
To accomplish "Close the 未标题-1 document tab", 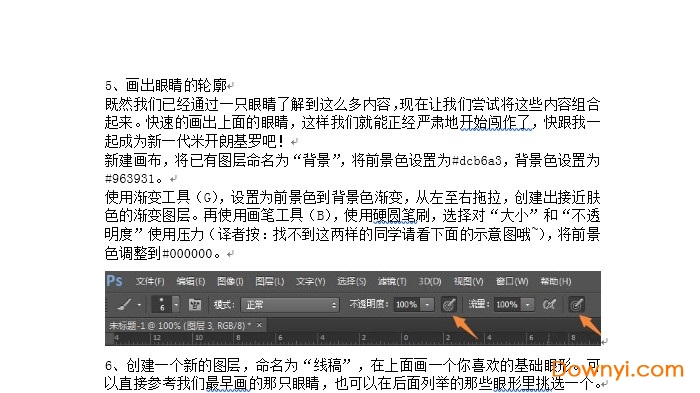I will coord(259,325).
